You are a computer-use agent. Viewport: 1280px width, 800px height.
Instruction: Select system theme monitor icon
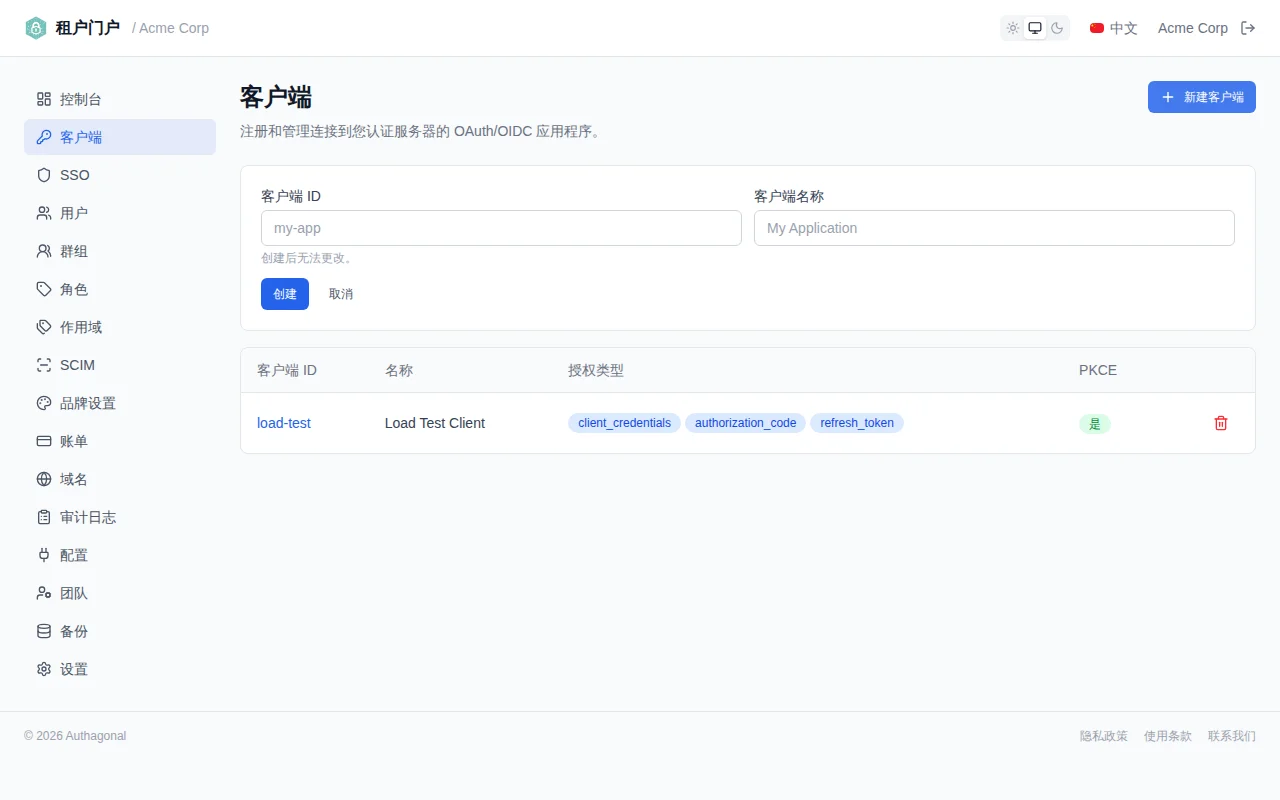(x=1035, y=28)
